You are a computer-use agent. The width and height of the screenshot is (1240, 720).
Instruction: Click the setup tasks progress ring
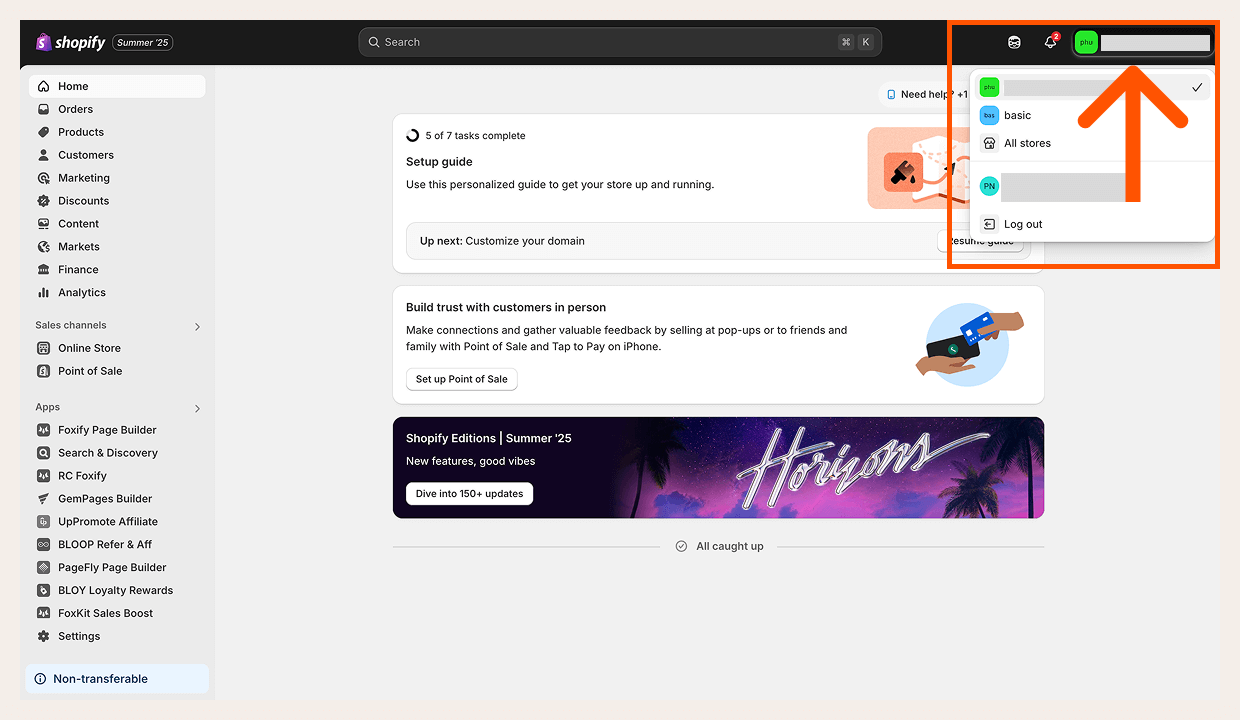coord(413,135)
